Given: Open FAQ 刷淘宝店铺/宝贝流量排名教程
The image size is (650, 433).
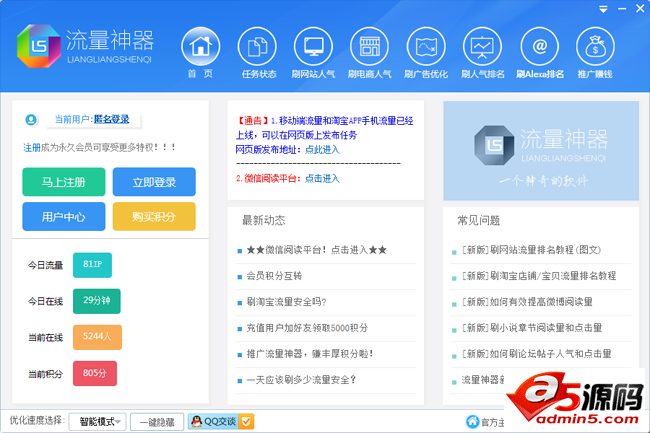Looking at the screenshot, I should coord(539,276).
